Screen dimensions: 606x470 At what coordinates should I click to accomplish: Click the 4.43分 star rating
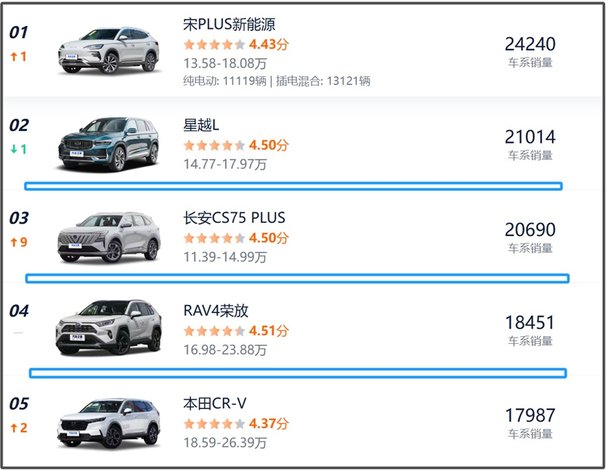(x=236, y=44)
